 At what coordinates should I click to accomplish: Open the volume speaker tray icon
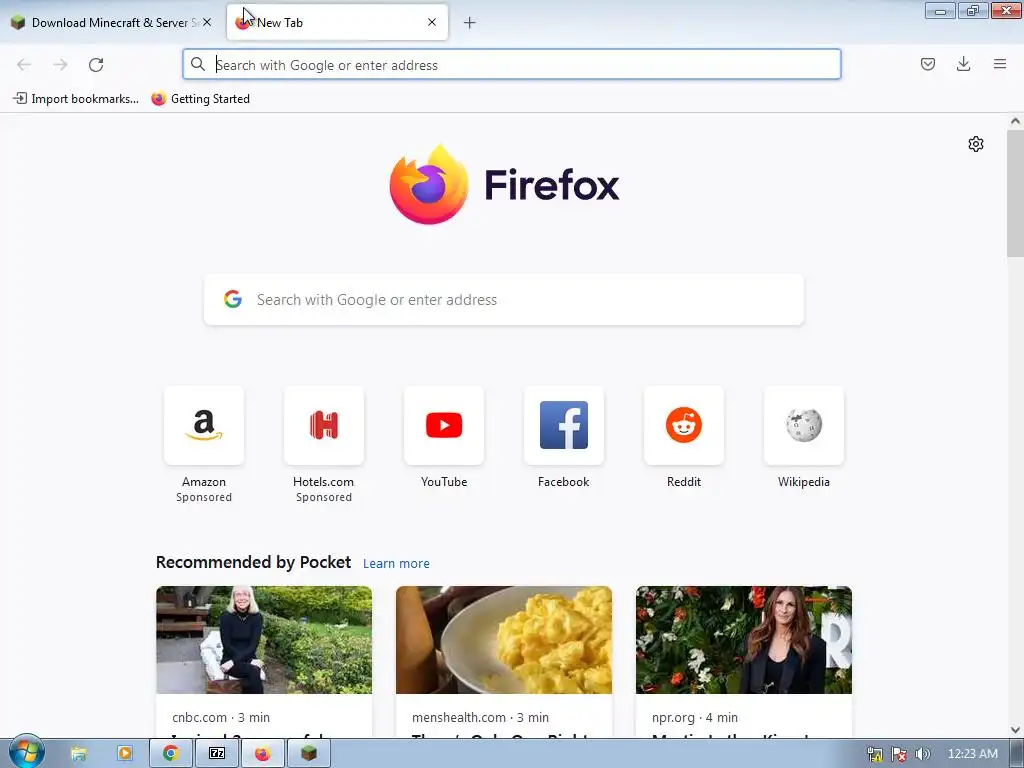tap(922, 754)
